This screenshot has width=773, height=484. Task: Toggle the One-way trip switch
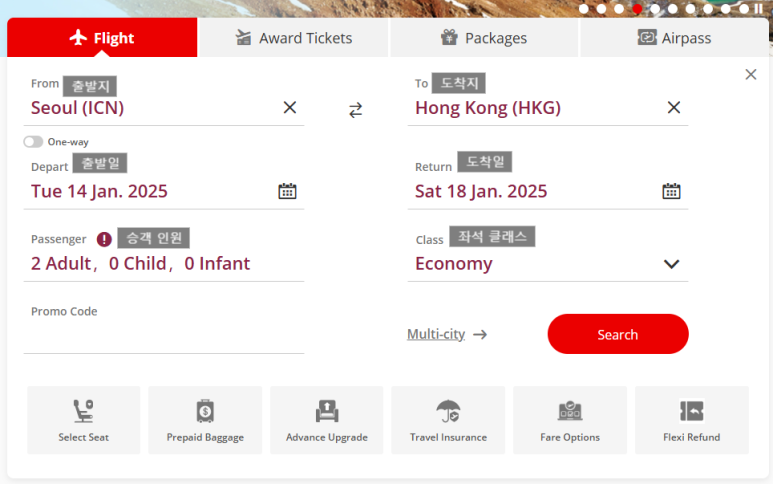33,142
